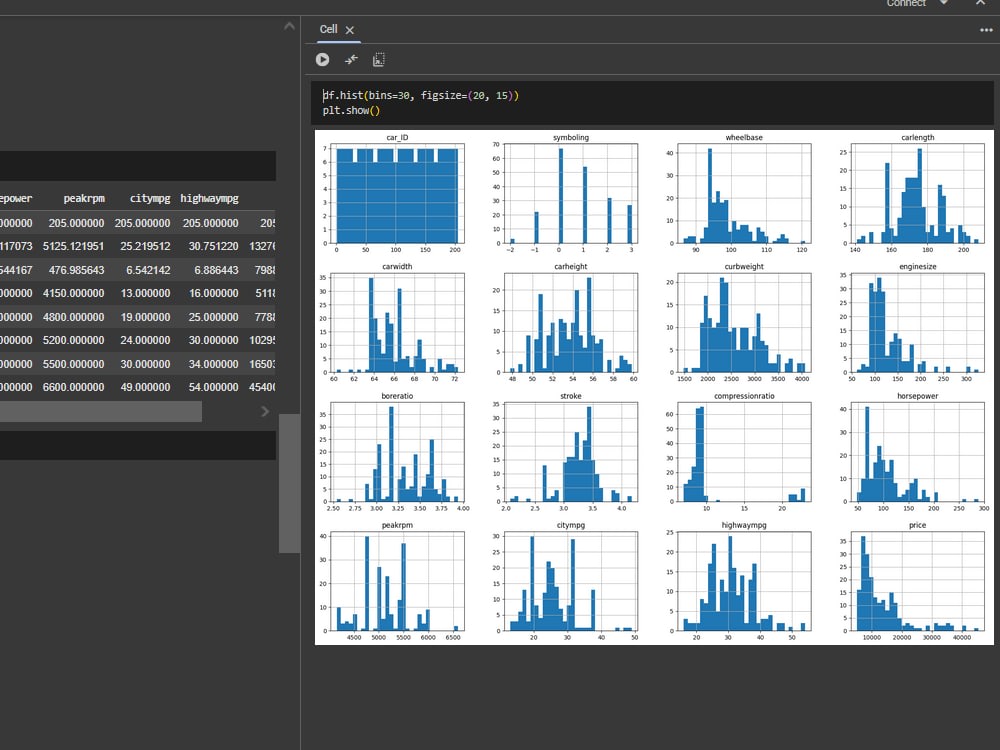The image size is (1000, 750).
Task: Click the citympg column header
Action: tap(150, 198)
